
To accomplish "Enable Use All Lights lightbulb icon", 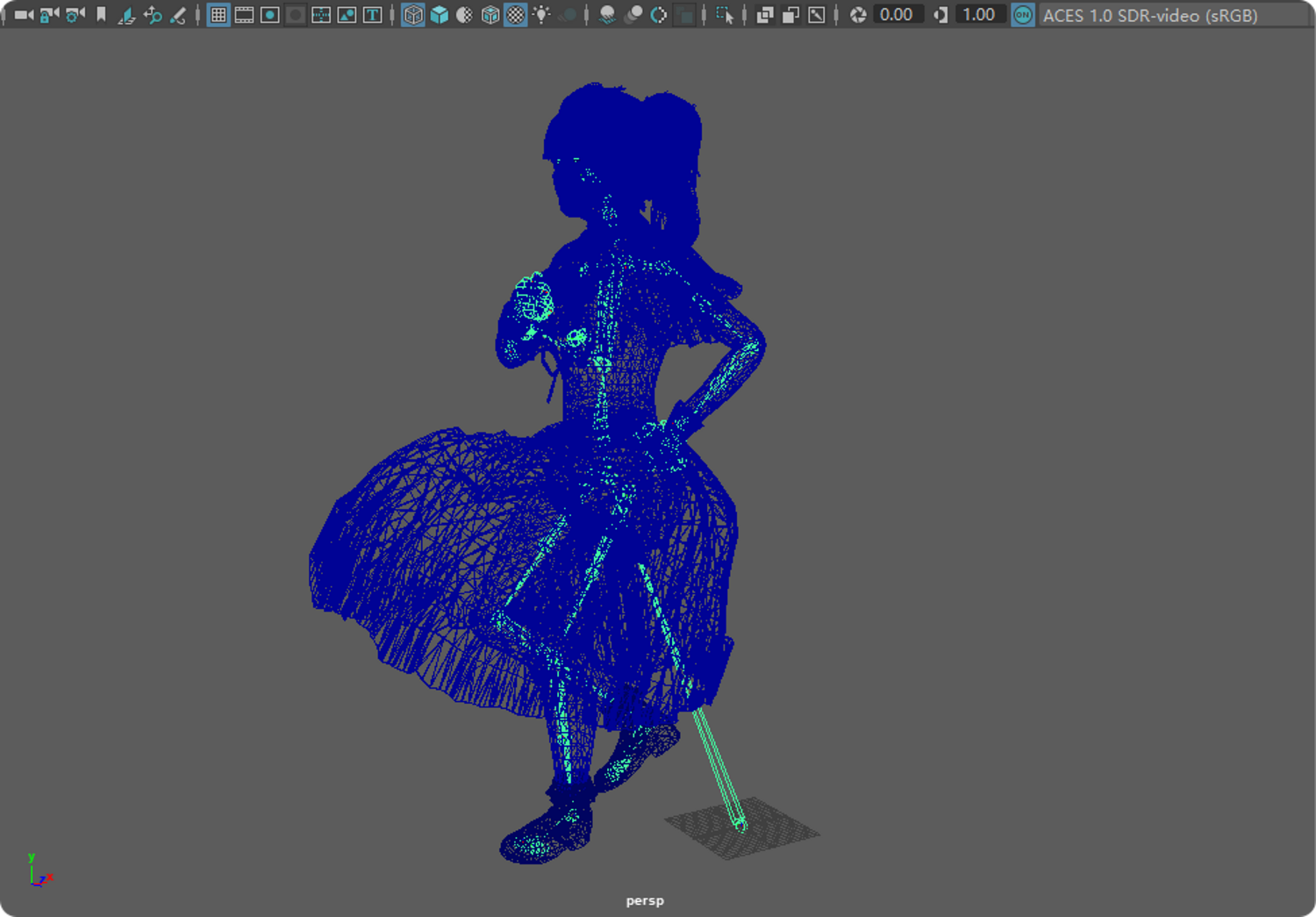I will (542, 15).
